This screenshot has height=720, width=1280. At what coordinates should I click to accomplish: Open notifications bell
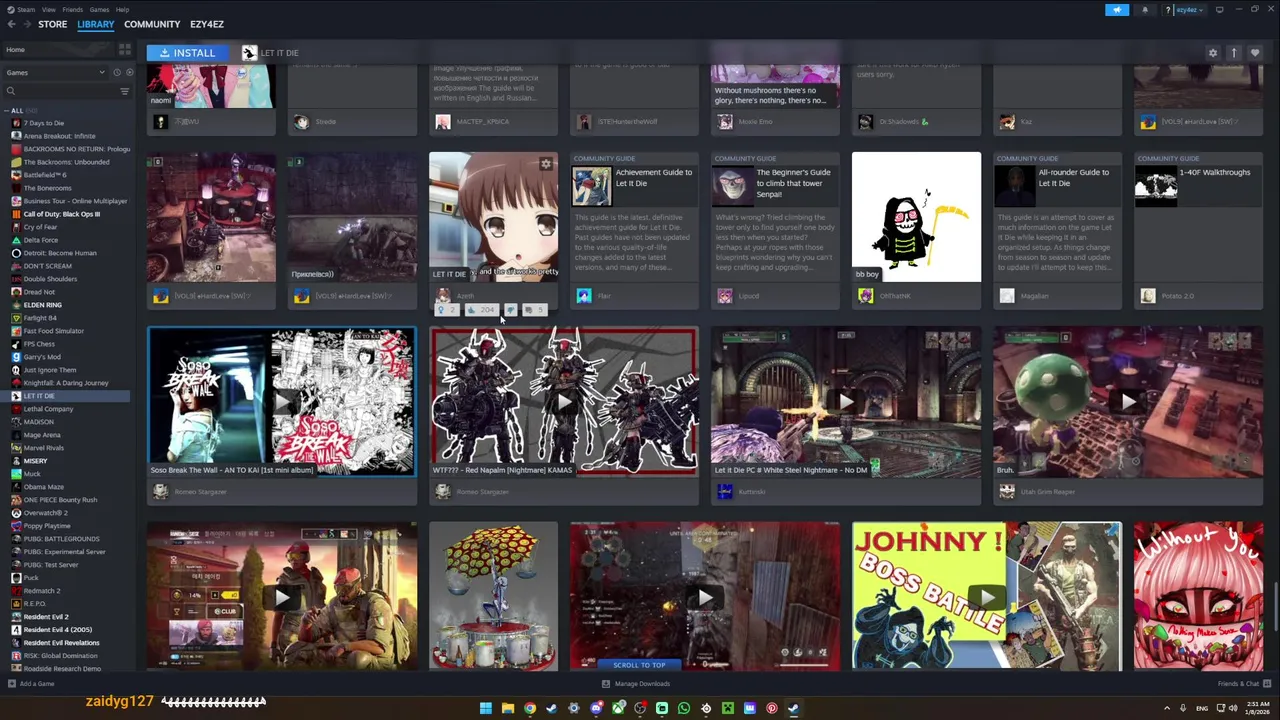point(1145,10)
